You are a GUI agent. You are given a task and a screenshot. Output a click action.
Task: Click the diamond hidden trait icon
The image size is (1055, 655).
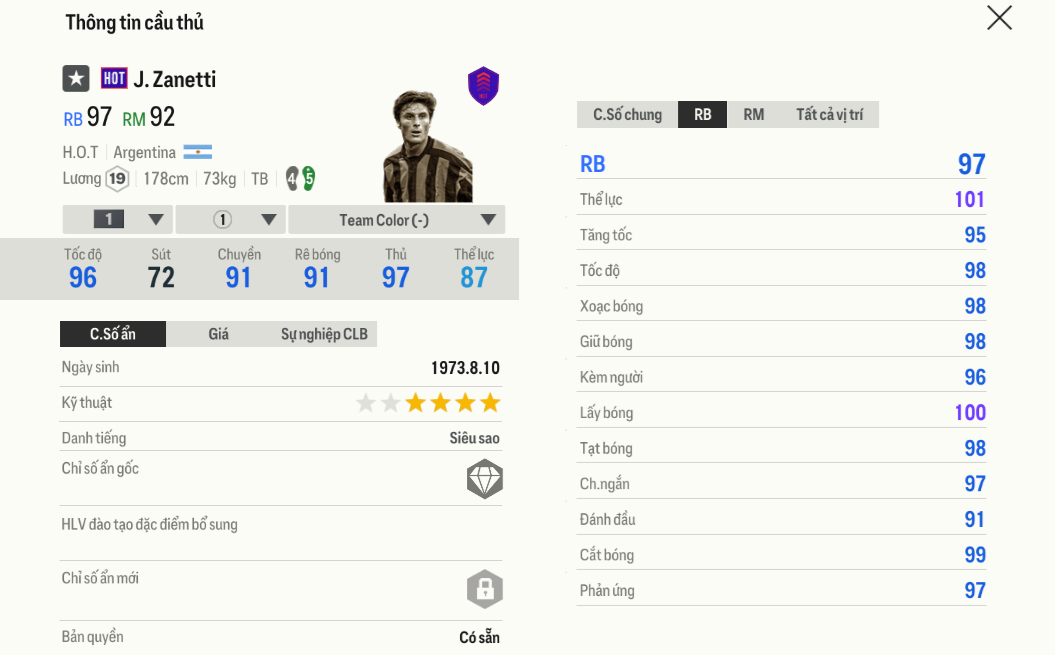[484, 480]
